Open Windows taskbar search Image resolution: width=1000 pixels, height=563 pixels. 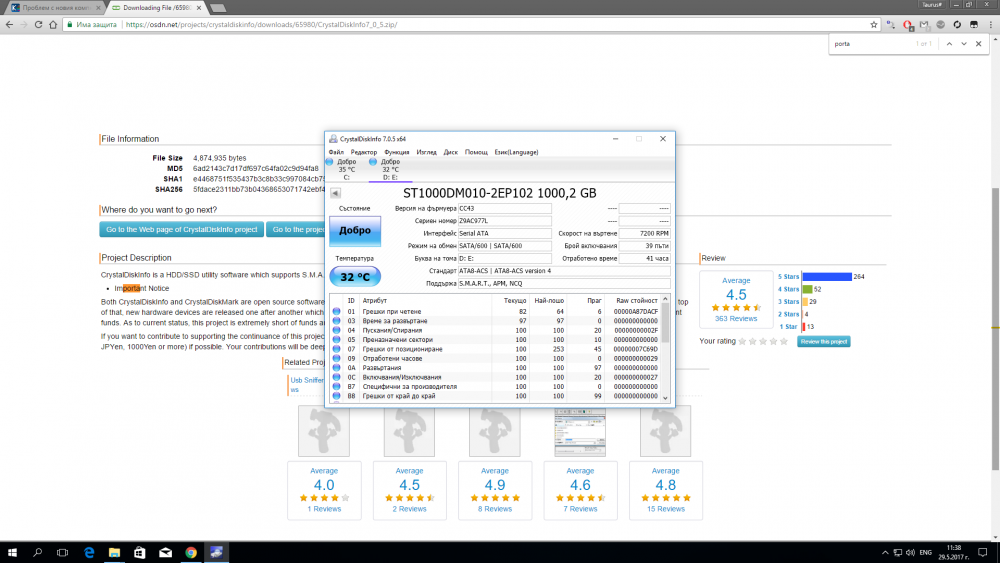(x=38, y=553)
